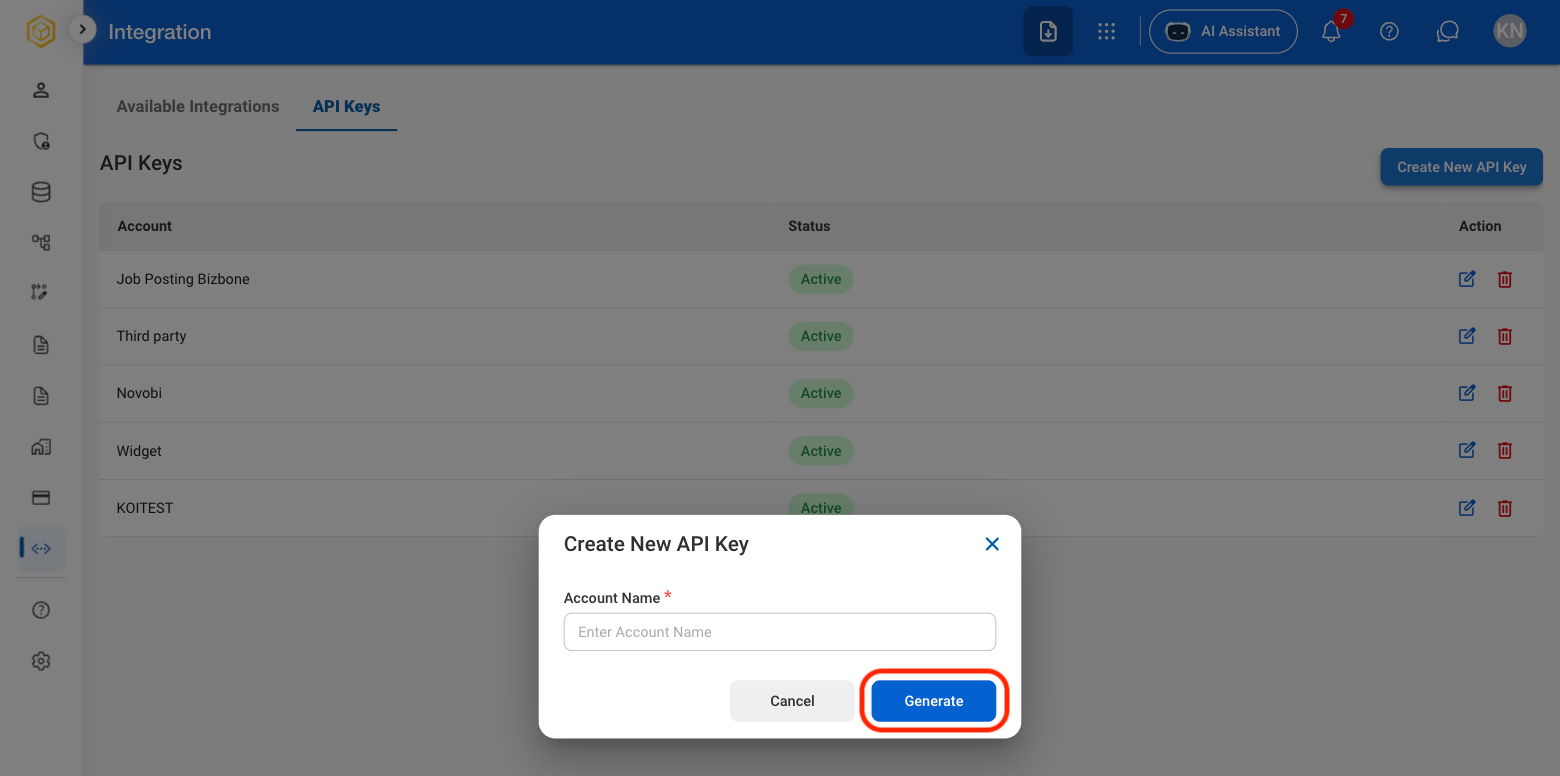Delete the Novobi API key

1504,393
